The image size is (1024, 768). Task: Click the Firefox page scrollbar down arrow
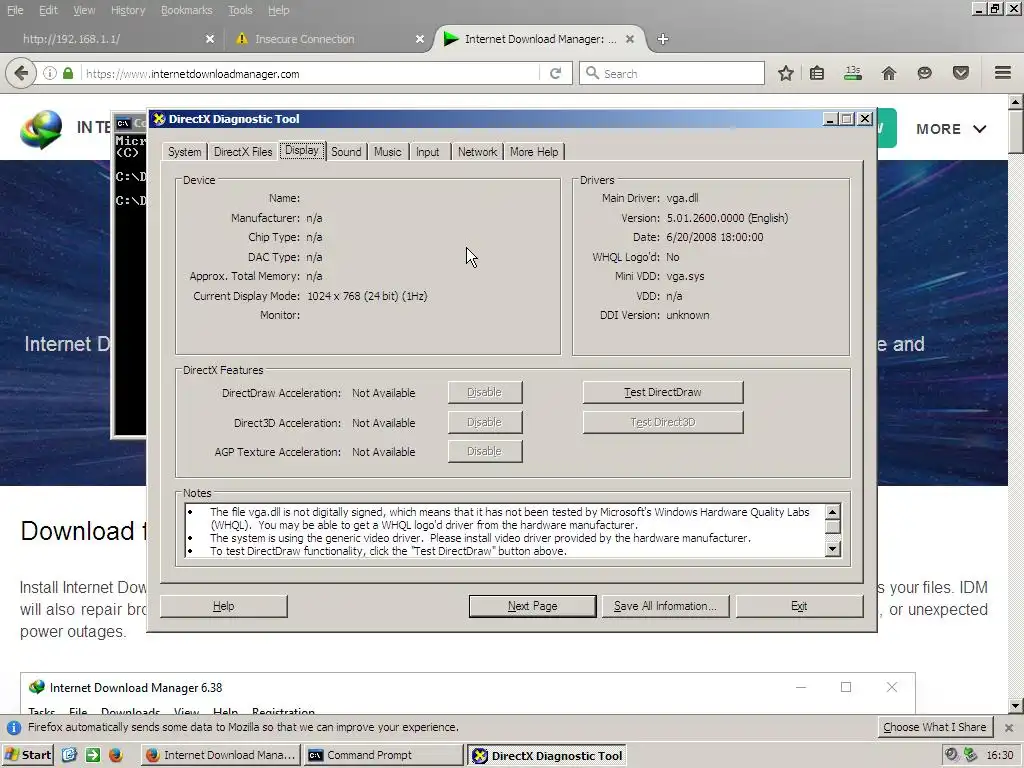[x=1016, y=705]
